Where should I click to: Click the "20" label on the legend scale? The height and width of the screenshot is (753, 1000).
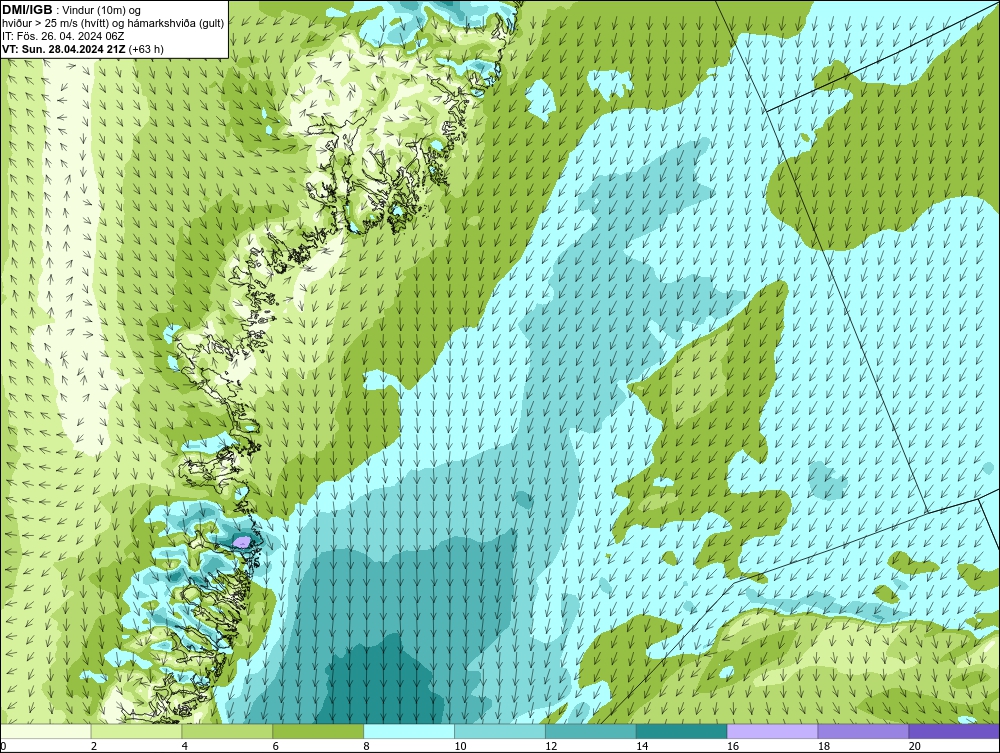pos(915,746)
